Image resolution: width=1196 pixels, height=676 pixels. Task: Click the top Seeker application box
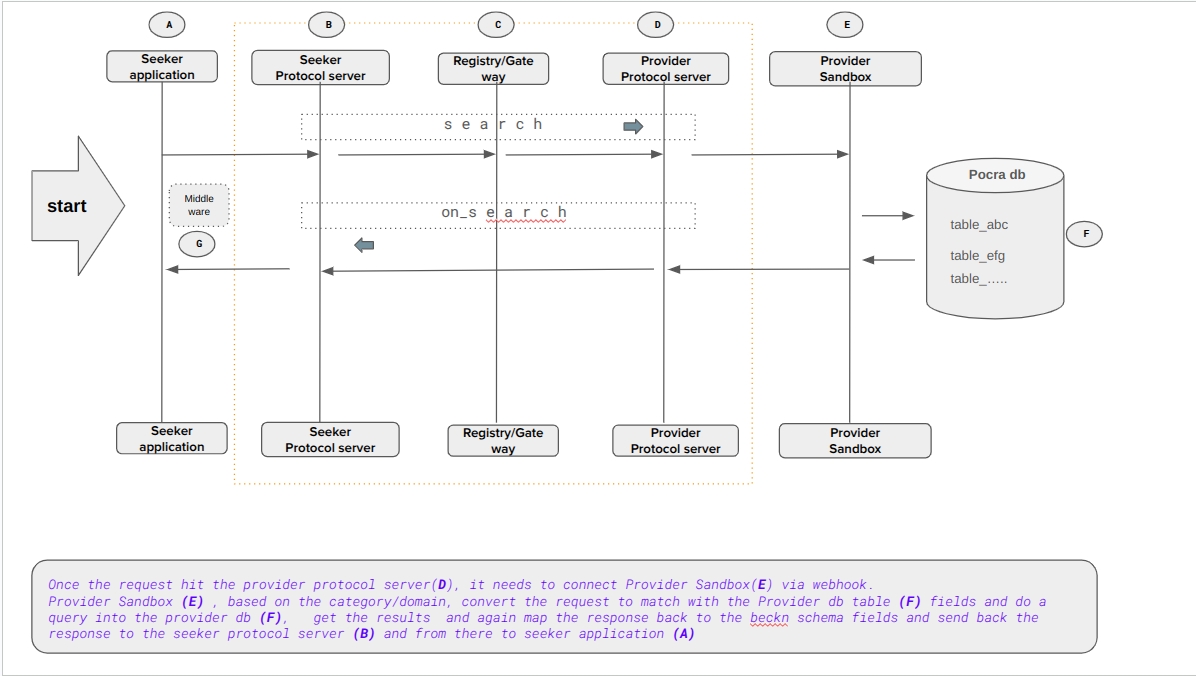click(x=162, y=67)
